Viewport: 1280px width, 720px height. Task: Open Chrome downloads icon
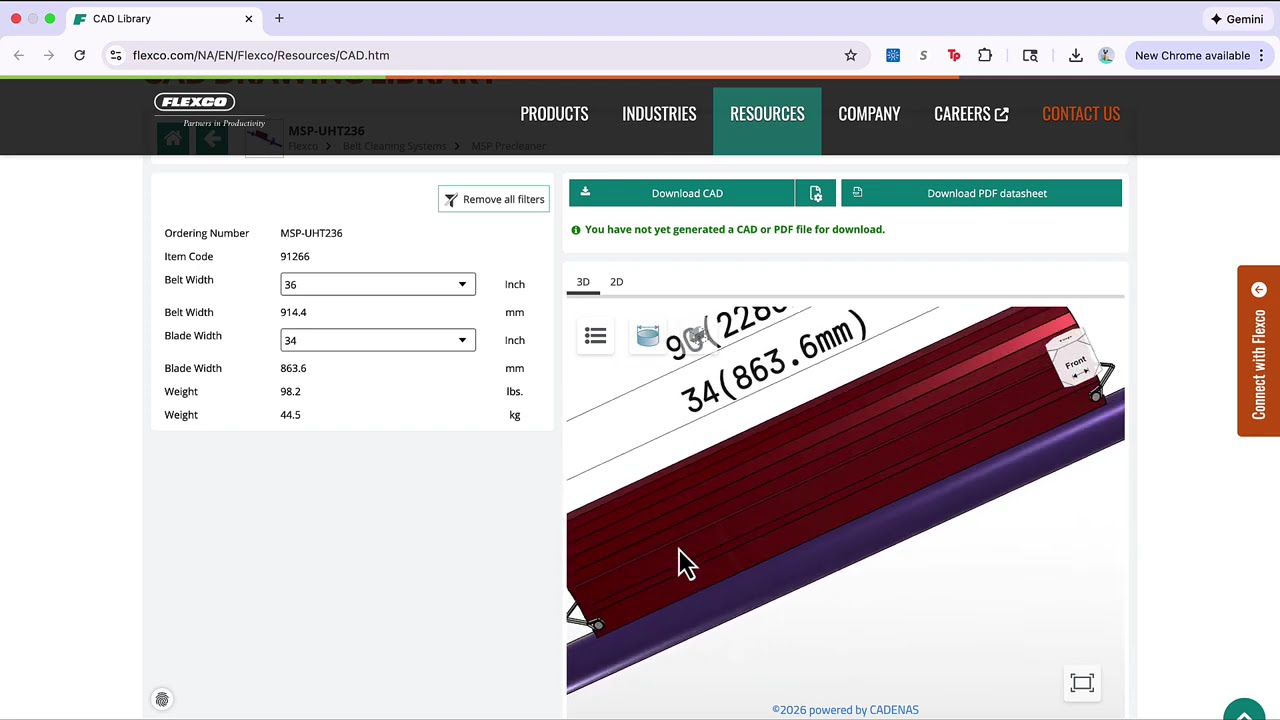(x=1076, y=55)
